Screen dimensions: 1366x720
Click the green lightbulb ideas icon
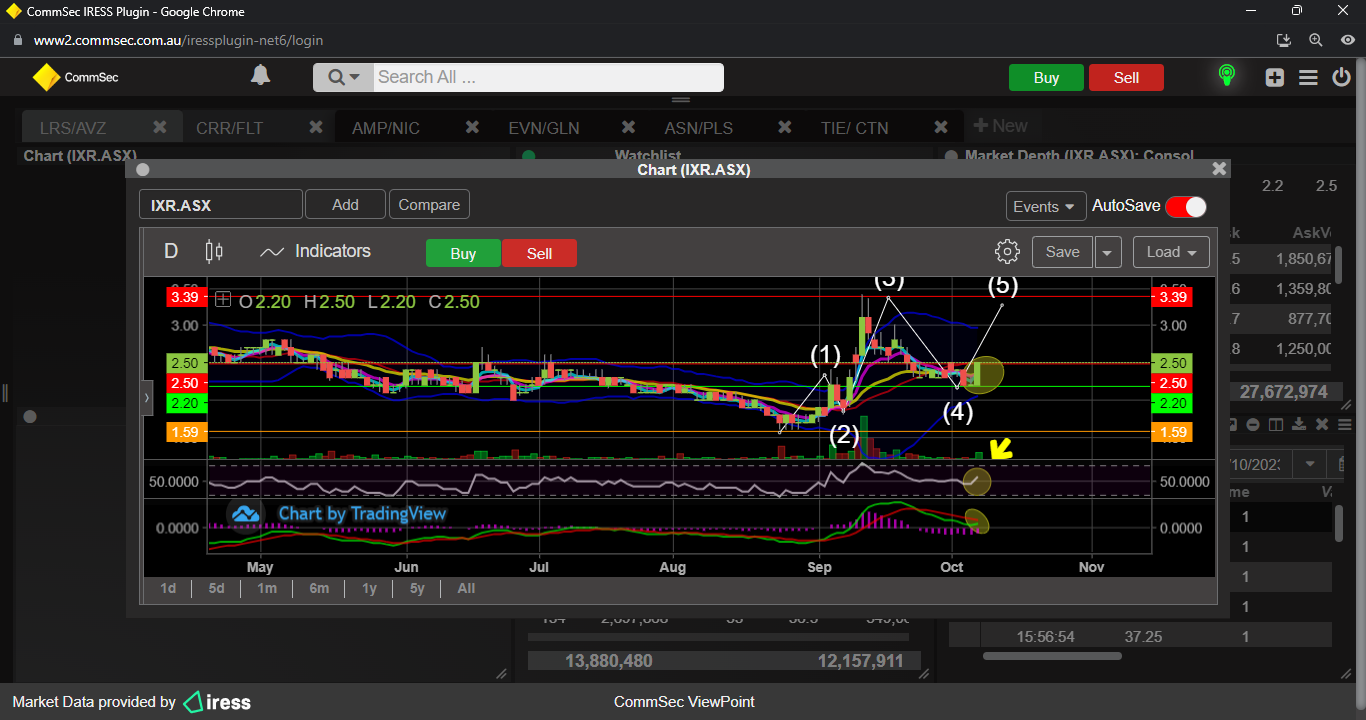click(x=1227, y=76)
